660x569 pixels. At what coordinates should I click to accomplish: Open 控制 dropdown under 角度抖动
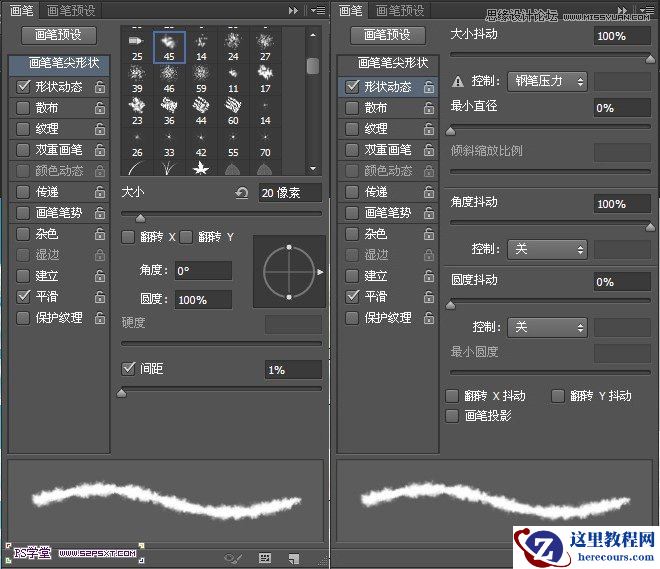(548, 249)
